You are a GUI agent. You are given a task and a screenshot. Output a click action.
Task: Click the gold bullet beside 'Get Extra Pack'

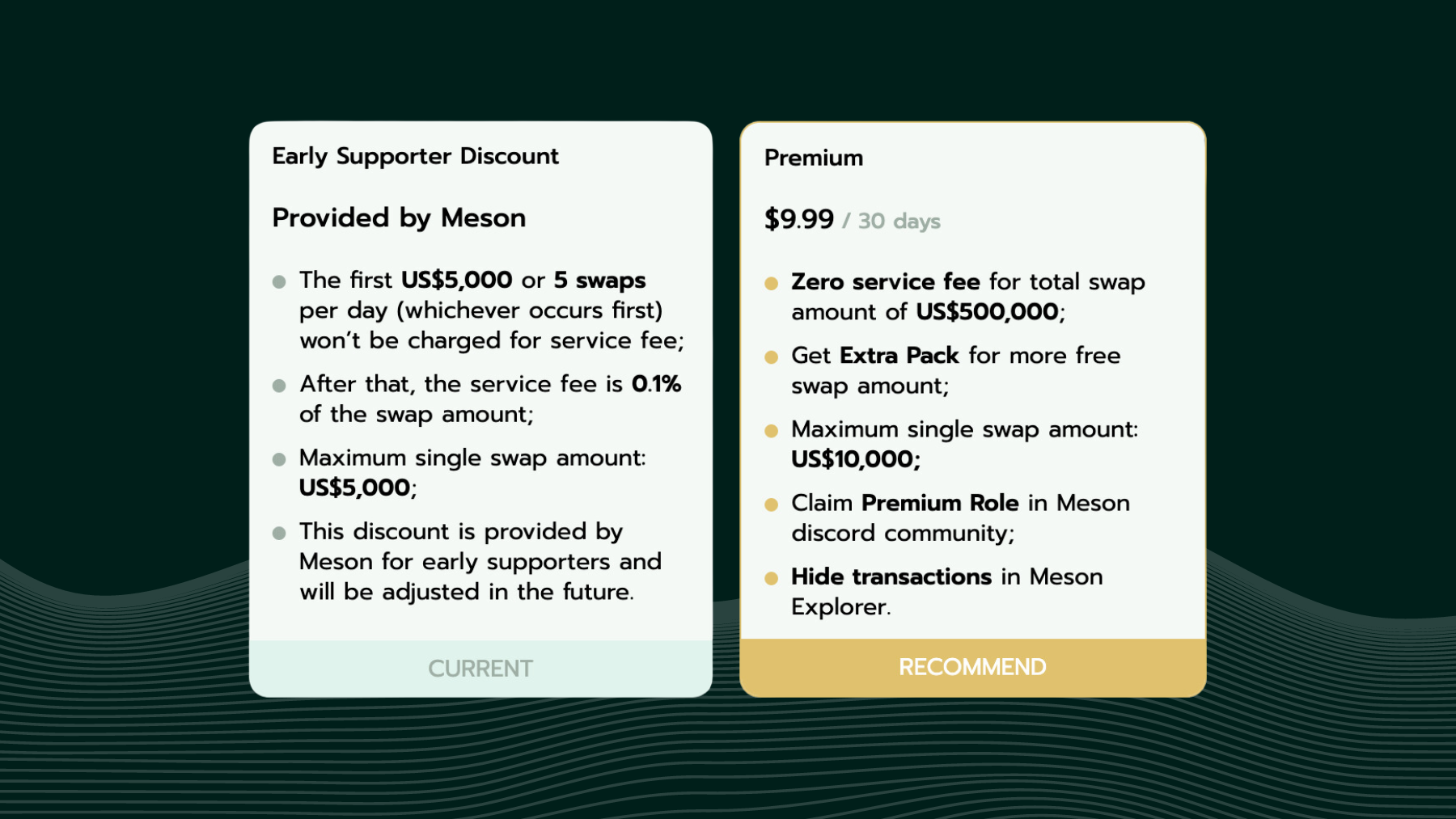click(x=771, y=357)
